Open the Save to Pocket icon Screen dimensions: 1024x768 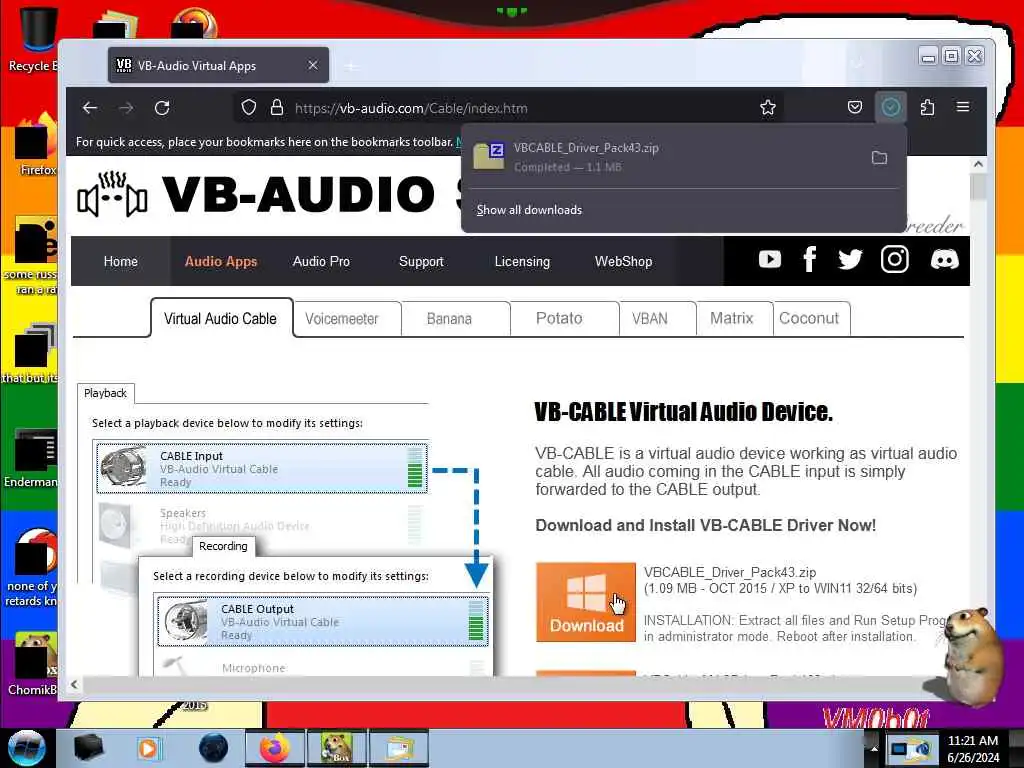click(855, 107)
